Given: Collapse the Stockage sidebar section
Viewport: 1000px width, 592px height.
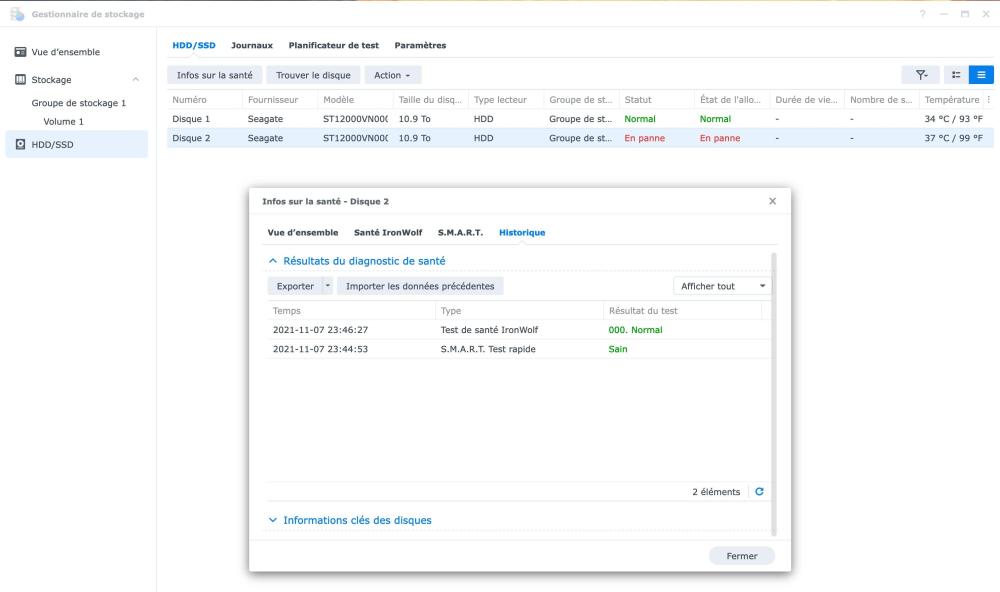Looking at the screenshot, I should [136, 80].
